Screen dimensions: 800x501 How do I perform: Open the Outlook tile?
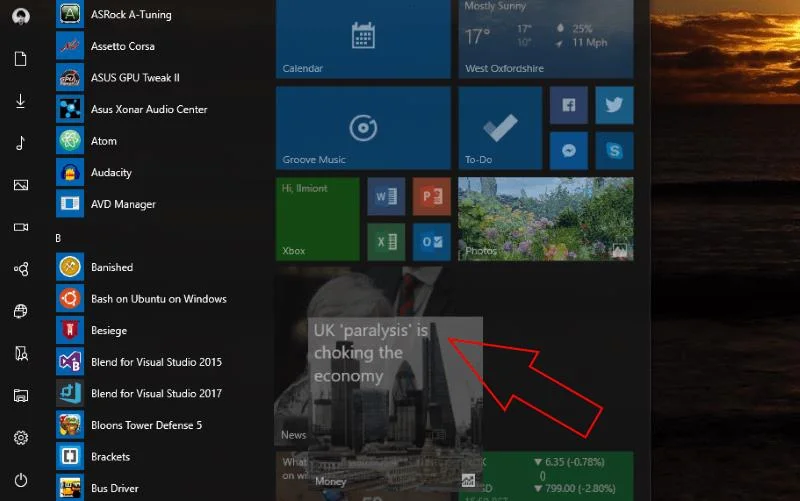click(x=432, y=242)
